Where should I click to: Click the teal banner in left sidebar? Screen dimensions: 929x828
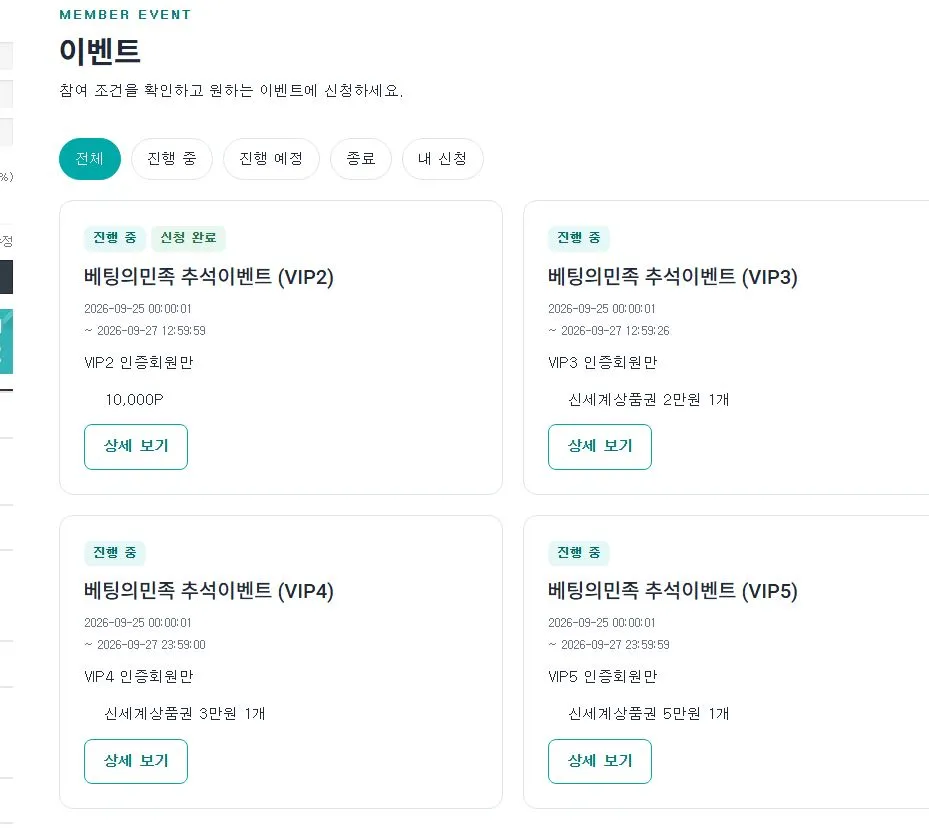pyautogui.click(x=6, y=341)
